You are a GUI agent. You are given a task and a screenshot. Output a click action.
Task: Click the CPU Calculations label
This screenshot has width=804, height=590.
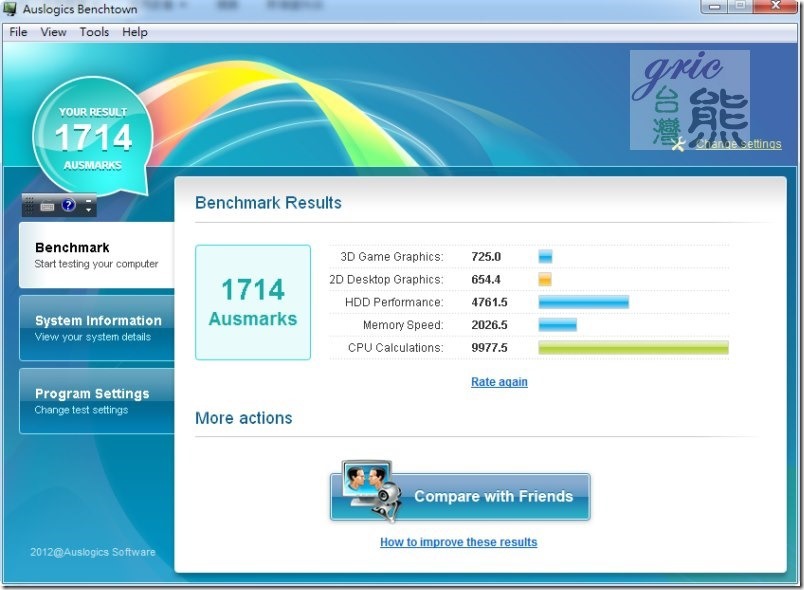[395, 348]
